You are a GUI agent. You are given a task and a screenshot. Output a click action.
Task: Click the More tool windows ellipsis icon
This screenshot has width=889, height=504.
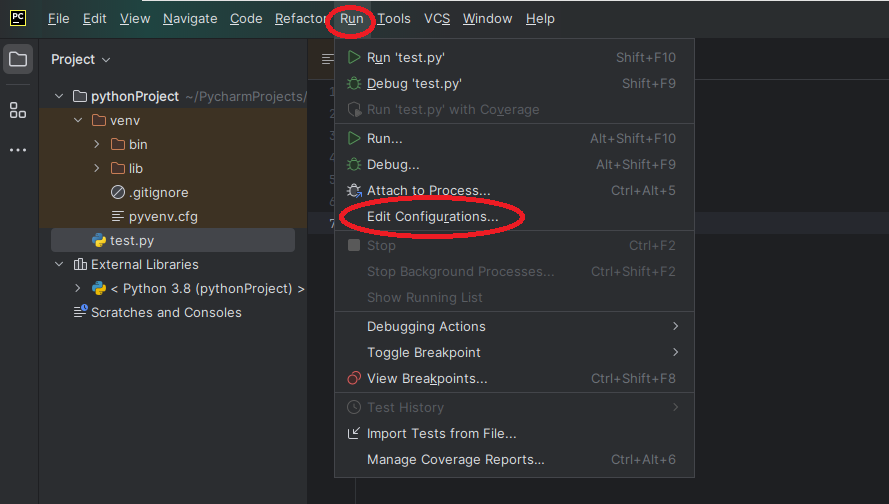tap(18, 150)
